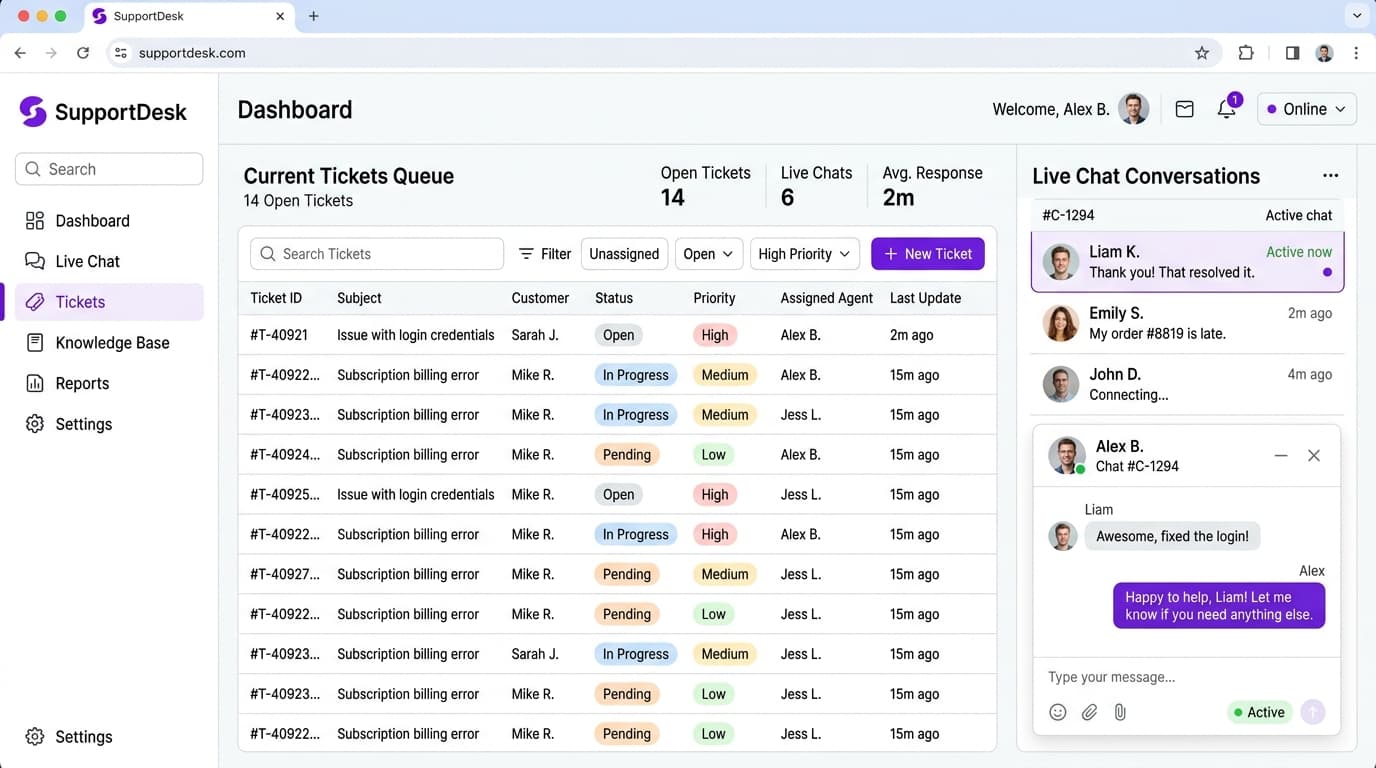The image size is (1376, 768).
Task: Open the Online status dropdown
Action: (1307, 109)
